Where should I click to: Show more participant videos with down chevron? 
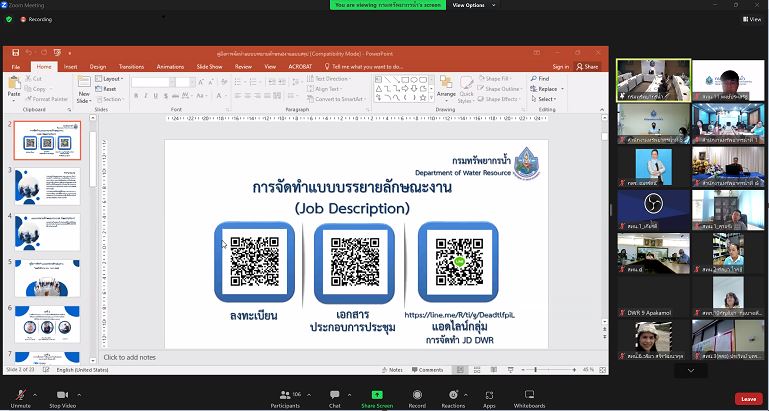[691, 371]
